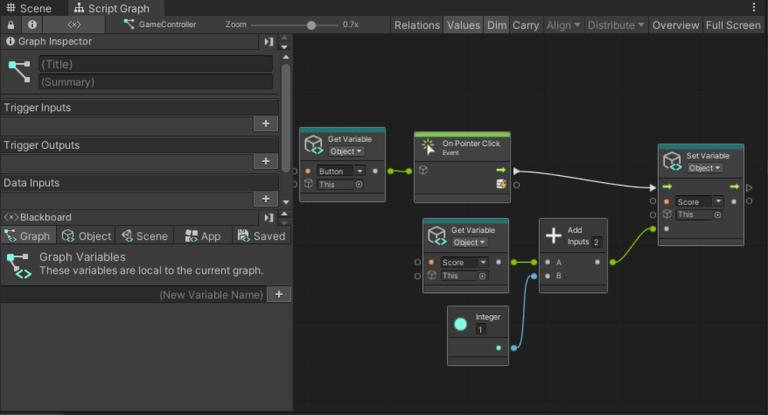Click the Set Variable node cube icon
Image resolution: width=768 pixels, height=415 pixels.
tap(673, 162)
